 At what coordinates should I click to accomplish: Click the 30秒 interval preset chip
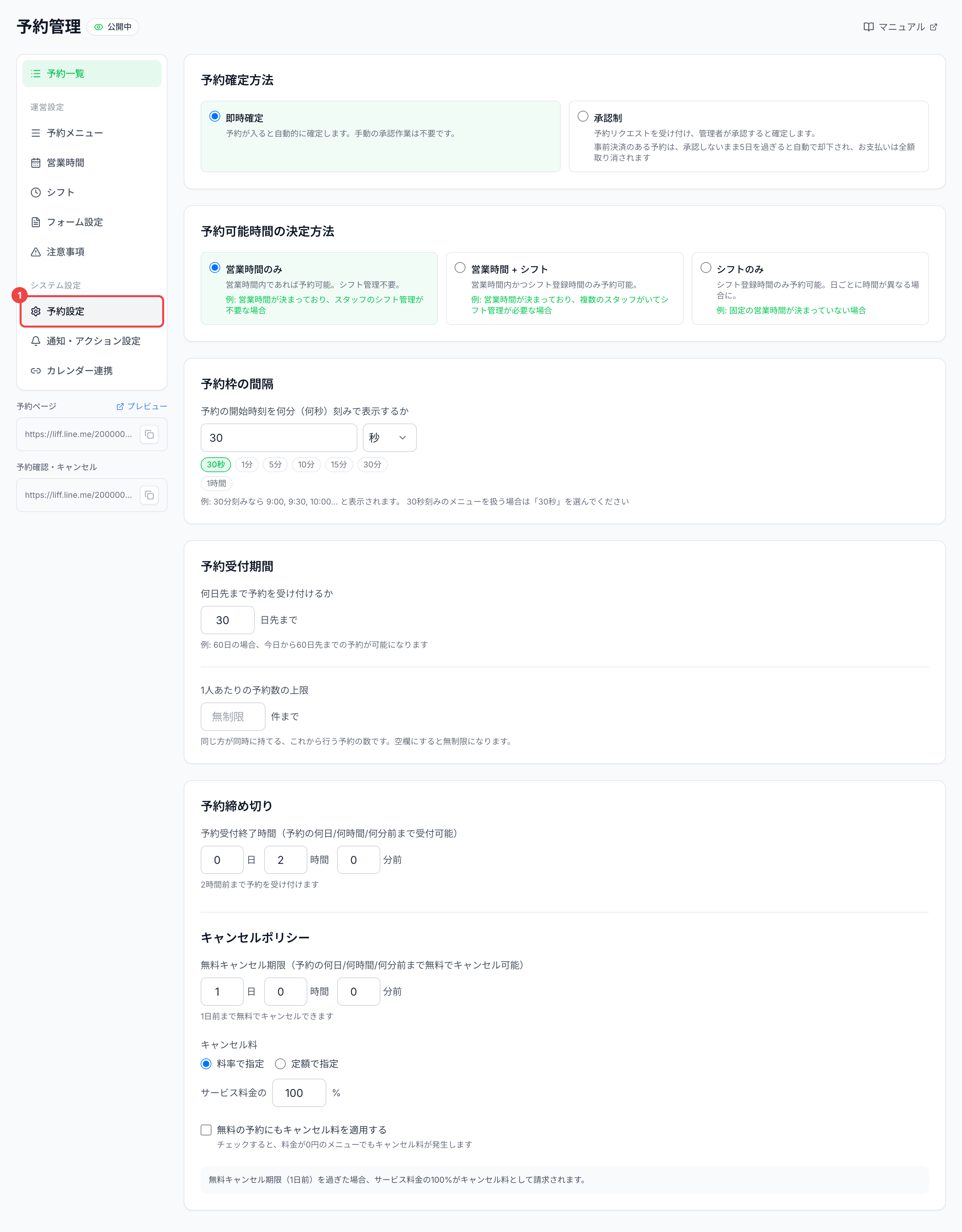click(x=216, y=465)
